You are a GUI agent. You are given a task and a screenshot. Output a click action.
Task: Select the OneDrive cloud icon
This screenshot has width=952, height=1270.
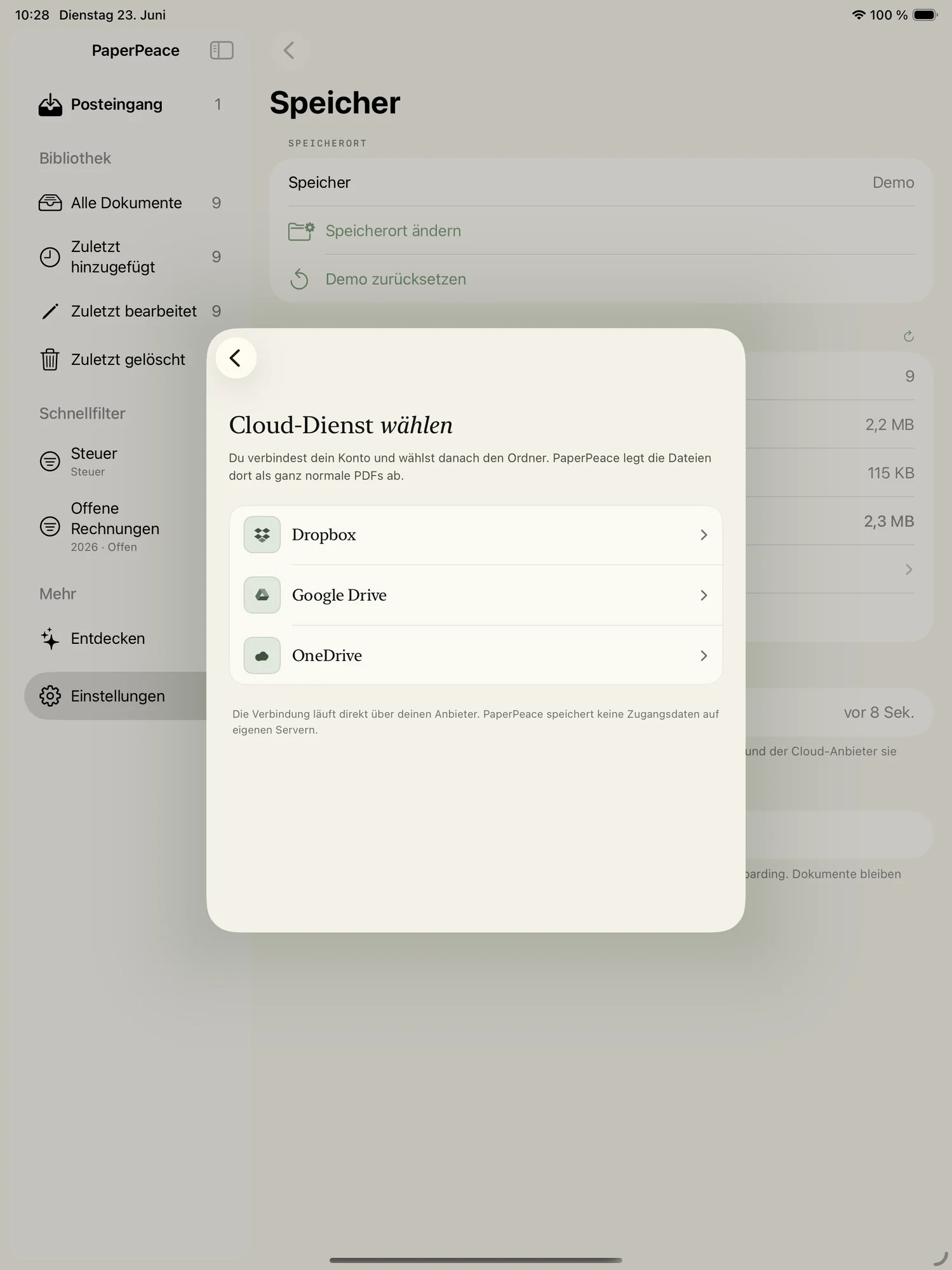[262, 655]
